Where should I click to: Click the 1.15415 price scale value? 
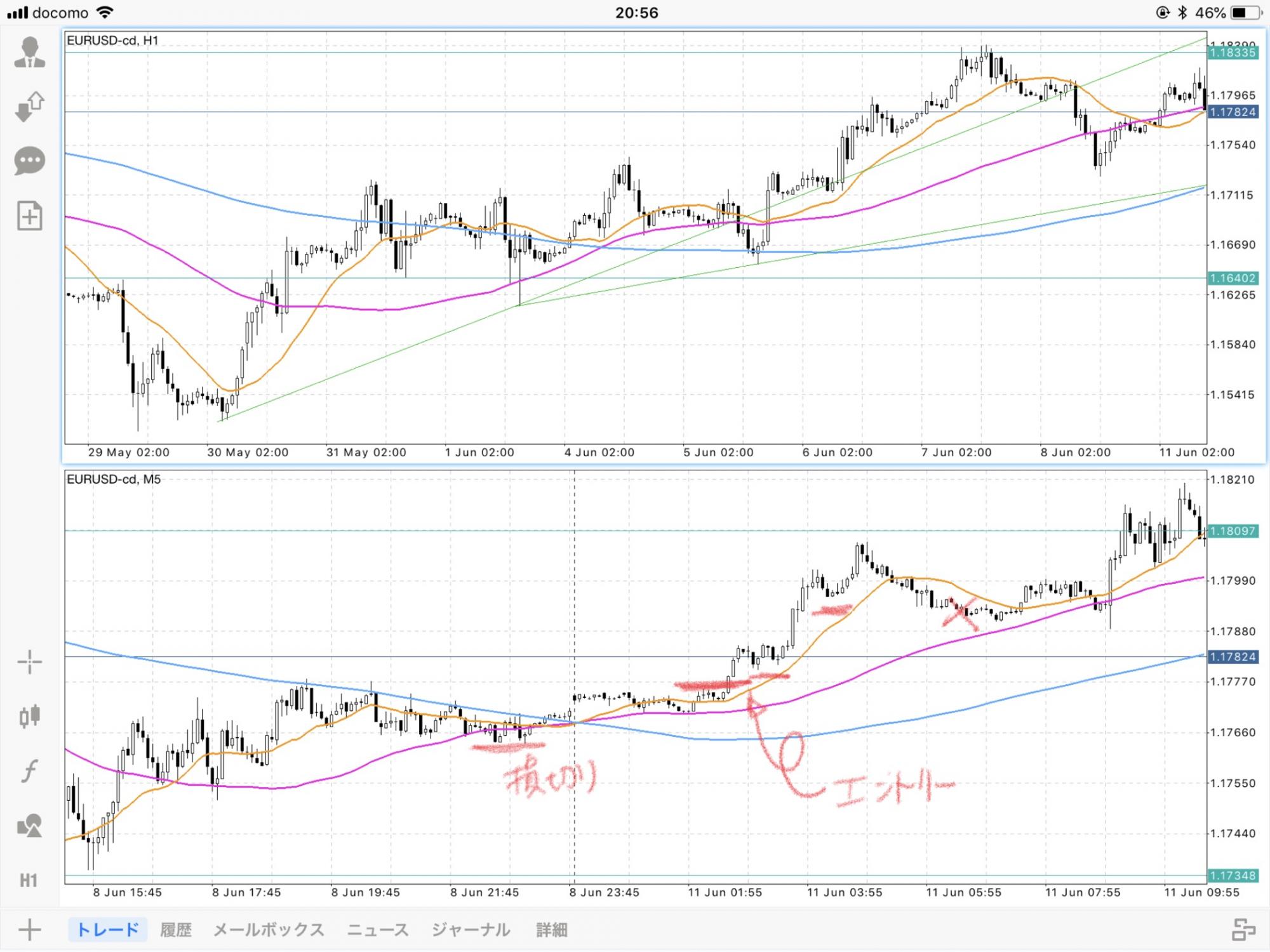click(1233, 395)
